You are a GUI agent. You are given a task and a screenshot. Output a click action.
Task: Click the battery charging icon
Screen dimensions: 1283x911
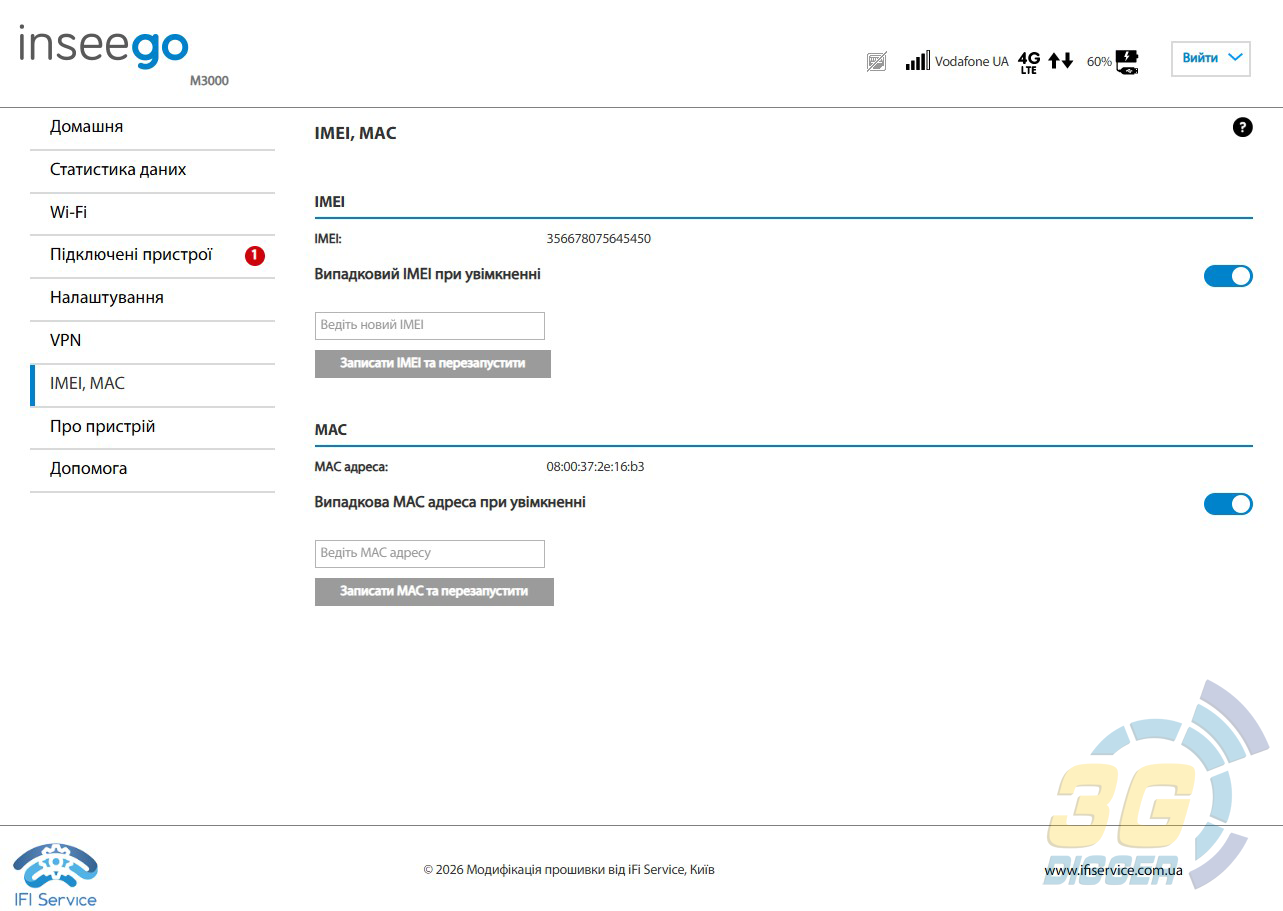(x=1127, y=62)
